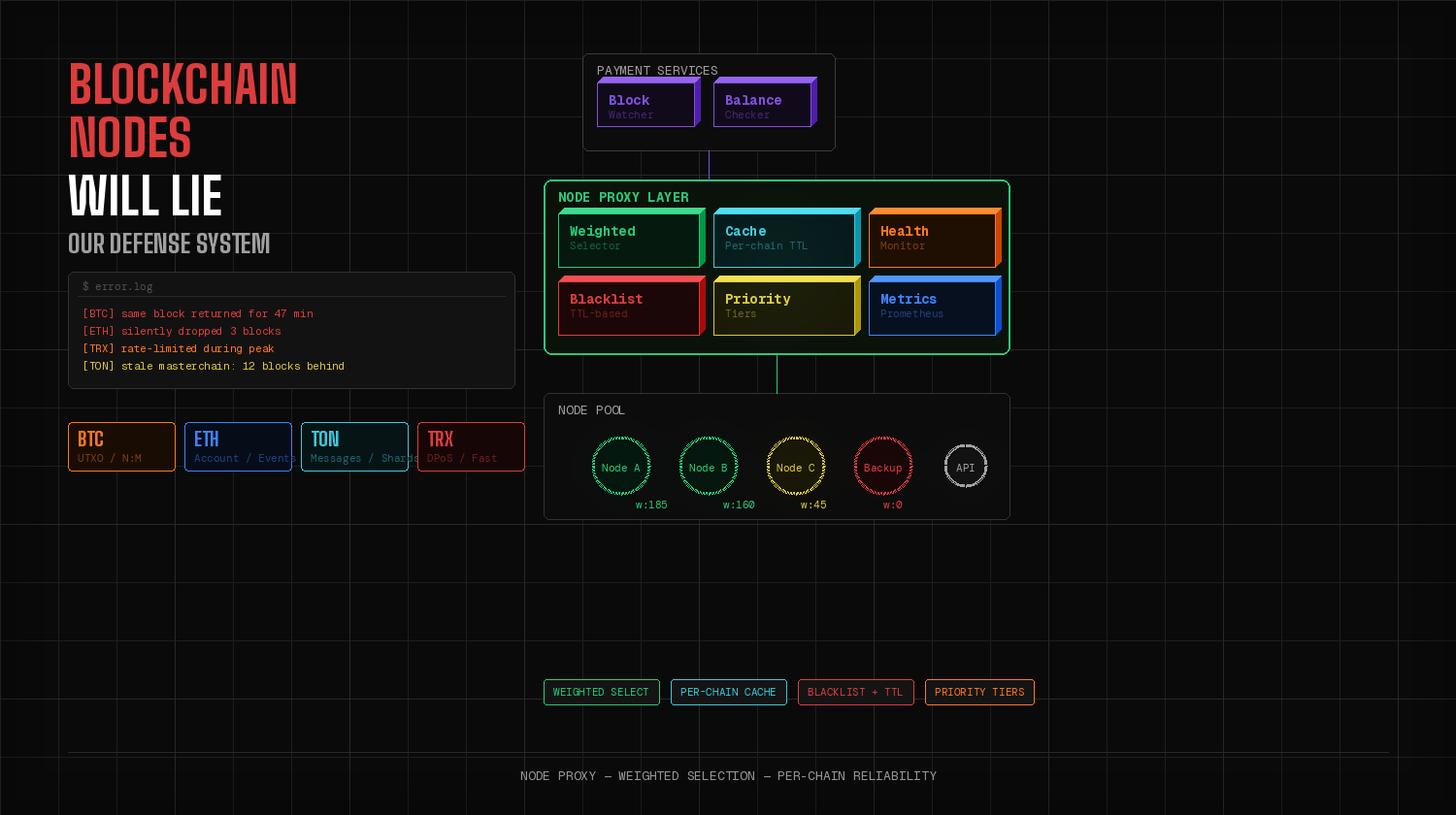This screenshot has height=815, width=1456.
Task: Open the Health Monitor module
Action: point(935,238)
